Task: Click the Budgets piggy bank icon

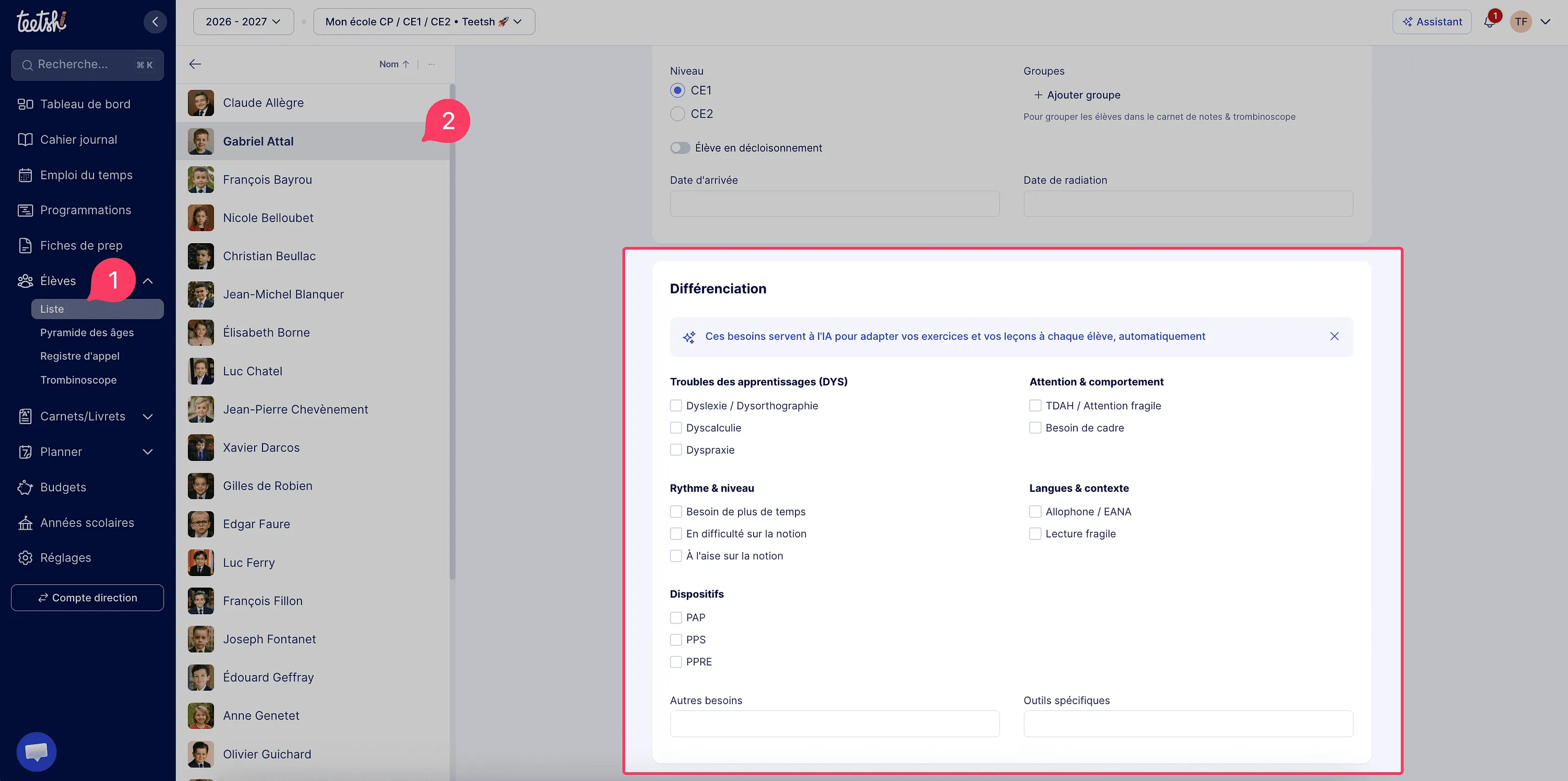Action: pos(25,487)
